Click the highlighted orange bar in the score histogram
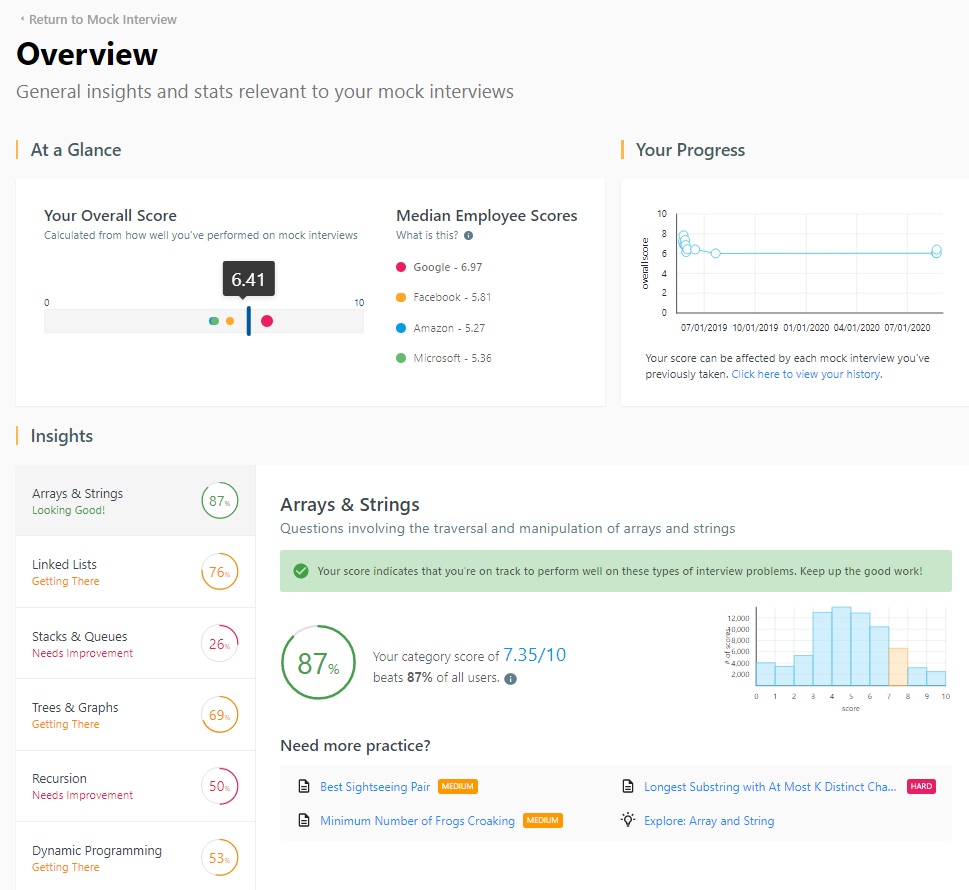This screenshot has height=890, width=969. pos(898,666)
